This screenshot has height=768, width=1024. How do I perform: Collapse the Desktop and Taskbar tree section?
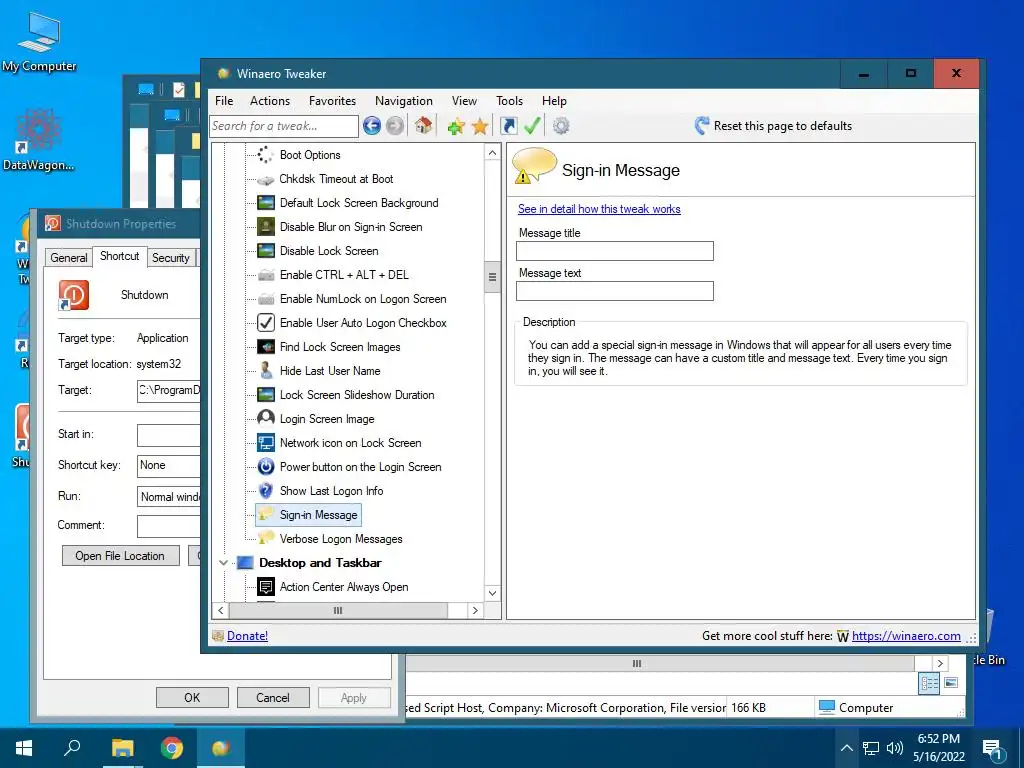pos(223,562)
